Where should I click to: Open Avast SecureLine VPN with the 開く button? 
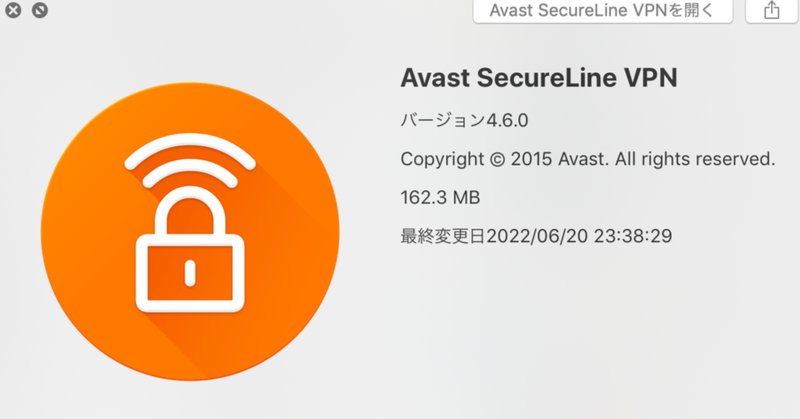pyautogui.click(x=601, y=11)
